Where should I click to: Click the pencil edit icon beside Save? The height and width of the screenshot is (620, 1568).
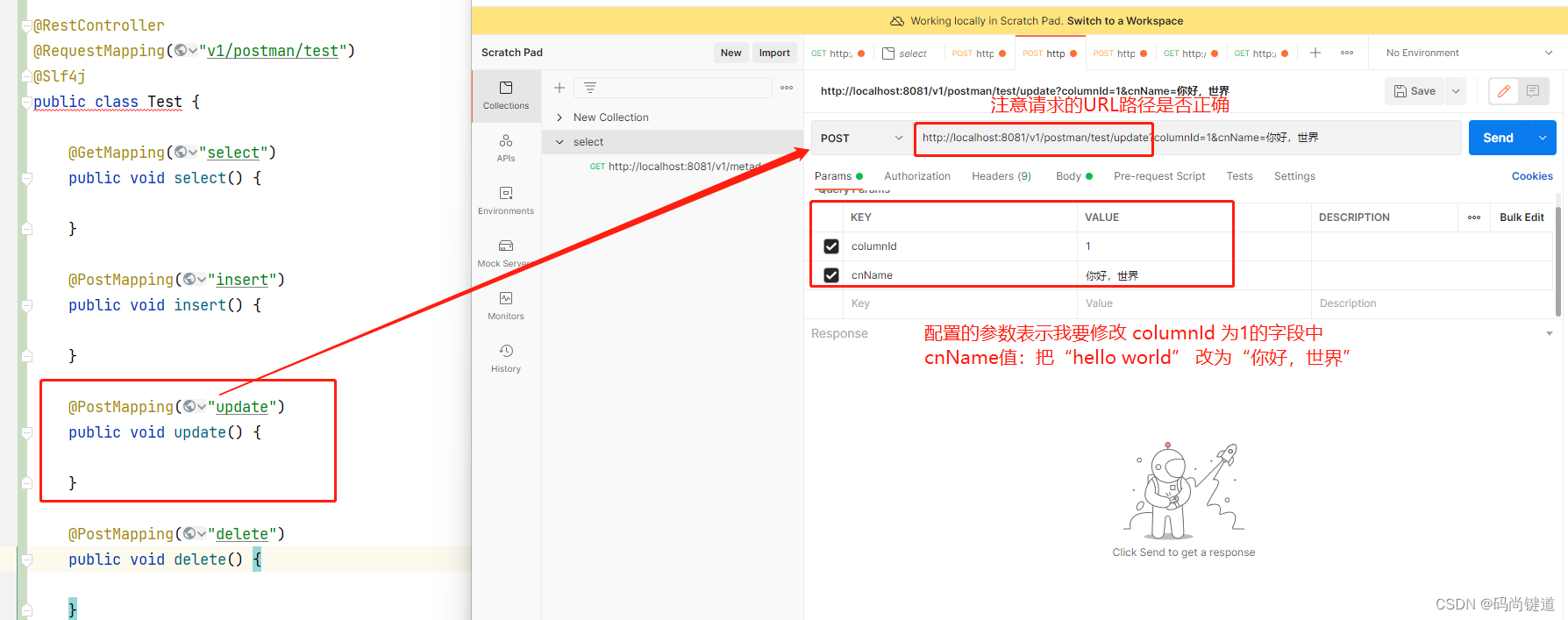[x=1504, y=91]
